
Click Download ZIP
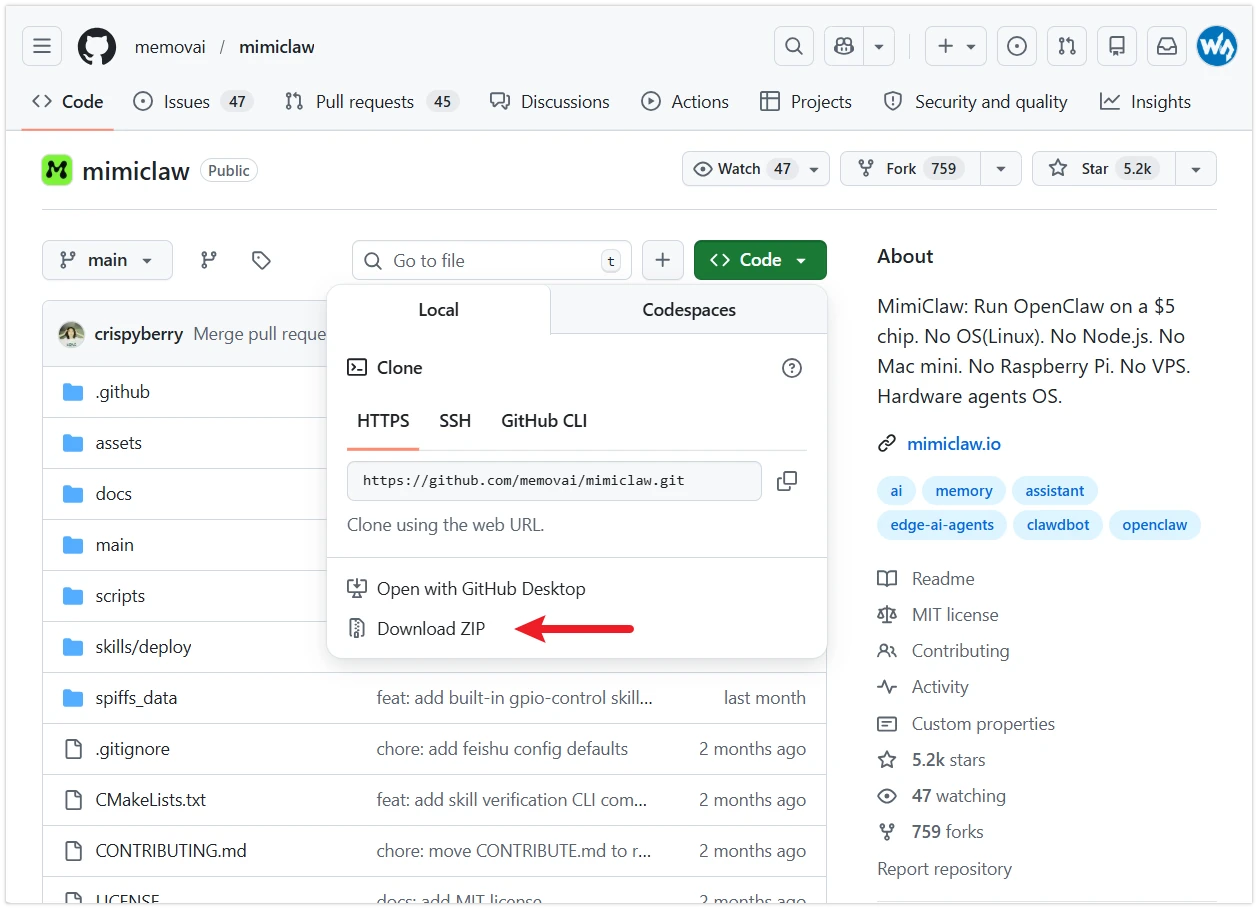(430, 629)
